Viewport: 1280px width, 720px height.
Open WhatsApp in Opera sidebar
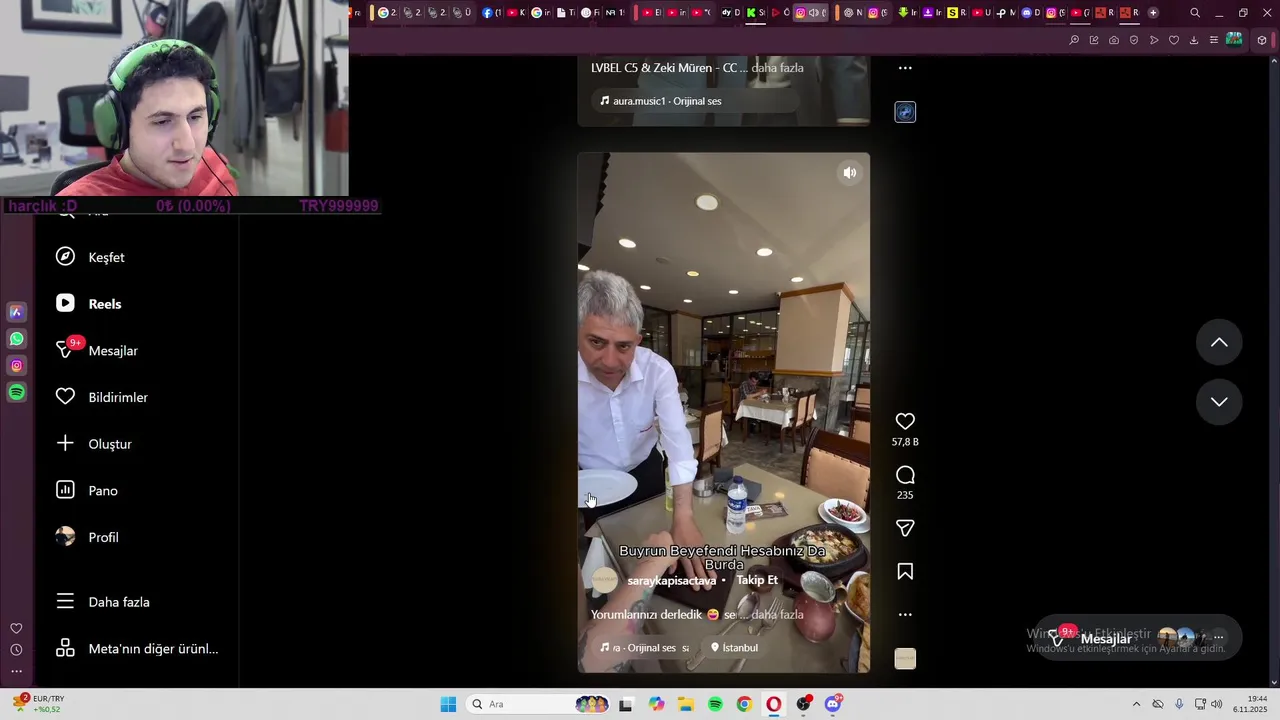pyautogui.click(x=16, y=339)
